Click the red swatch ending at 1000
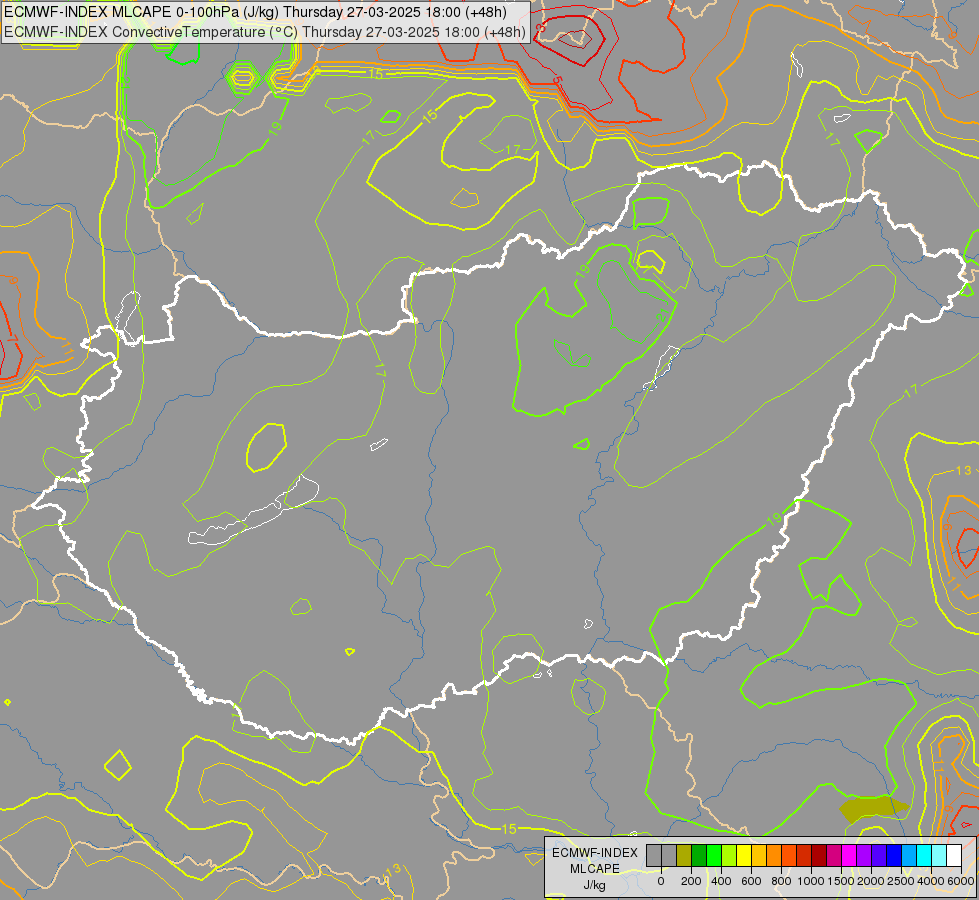This screenshot has height=900, width=979. [804, 855]
